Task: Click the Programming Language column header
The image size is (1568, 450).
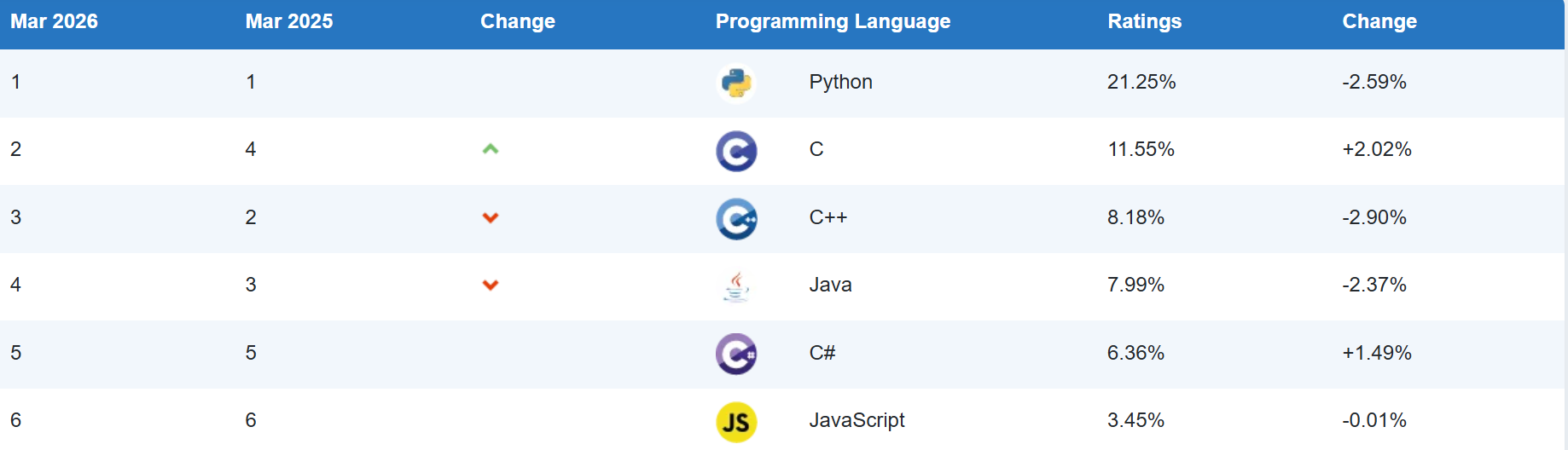Action: pyautogui.click(x=833, y=21)
